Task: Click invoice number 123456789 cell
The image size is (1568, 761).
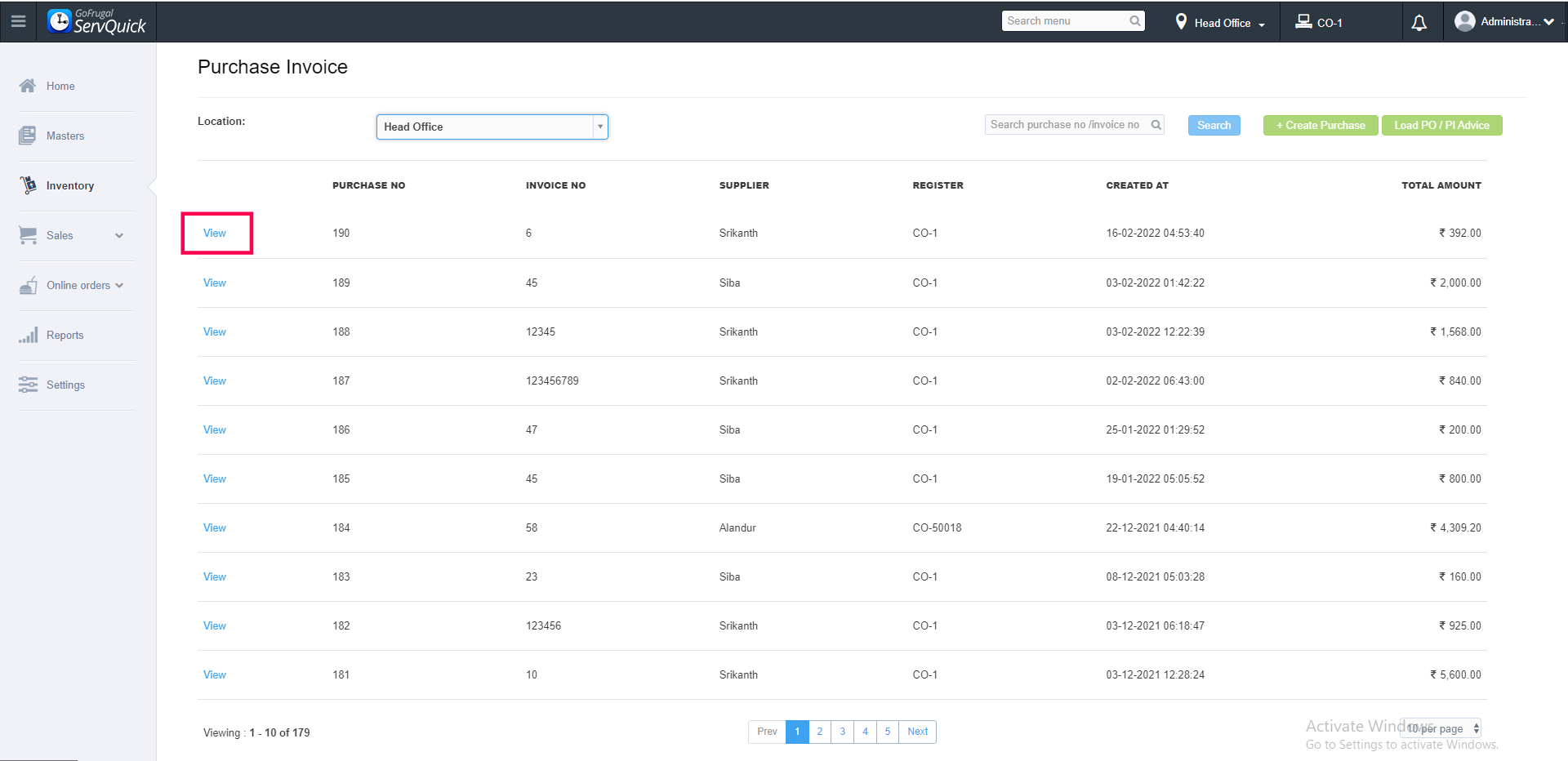Action: point(552,380)
